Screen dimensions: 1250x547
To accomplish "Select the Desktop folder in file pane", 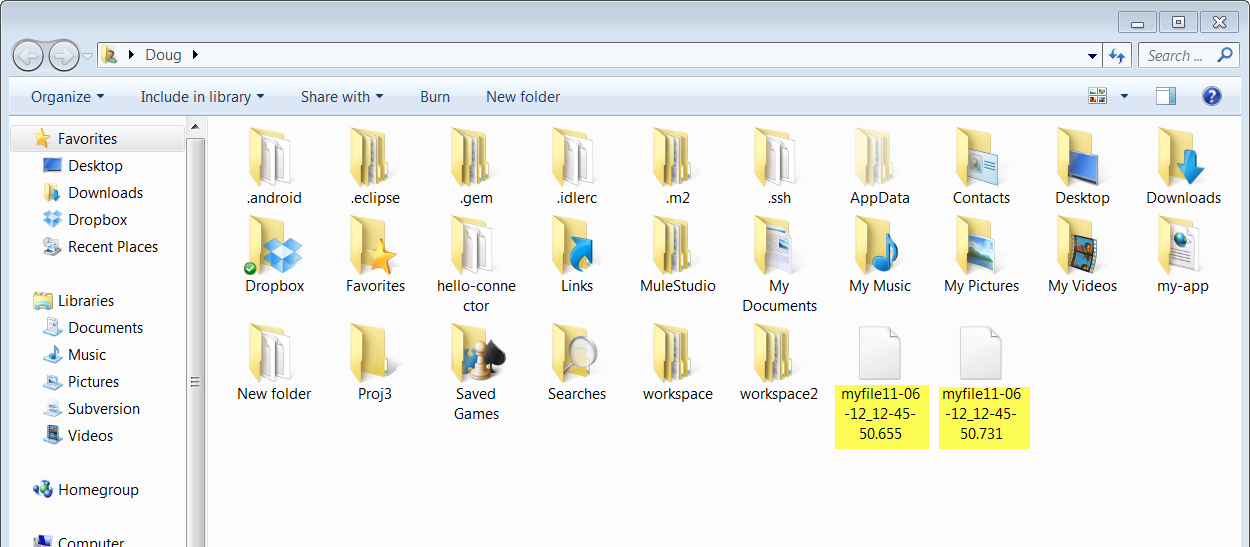I will click(x=1082, y=167).
